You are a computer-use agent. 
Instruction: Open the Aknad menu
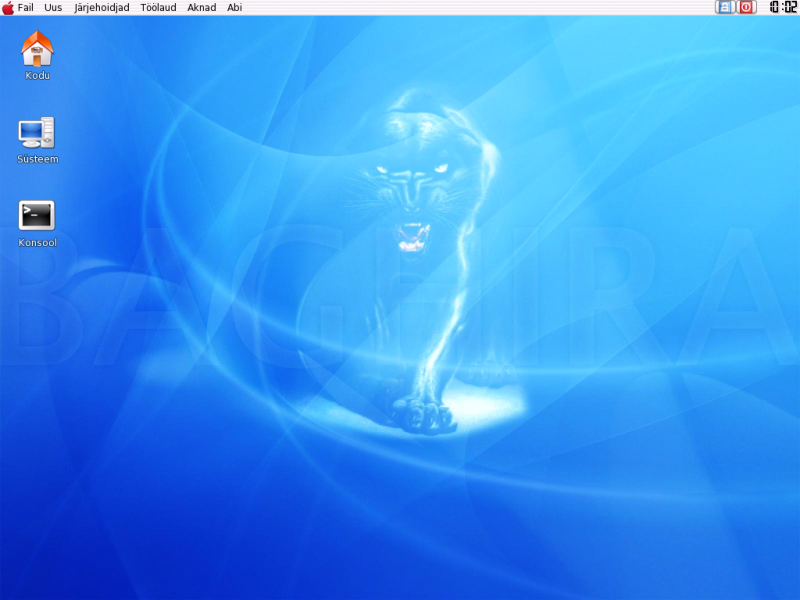[x=202, y=8]
